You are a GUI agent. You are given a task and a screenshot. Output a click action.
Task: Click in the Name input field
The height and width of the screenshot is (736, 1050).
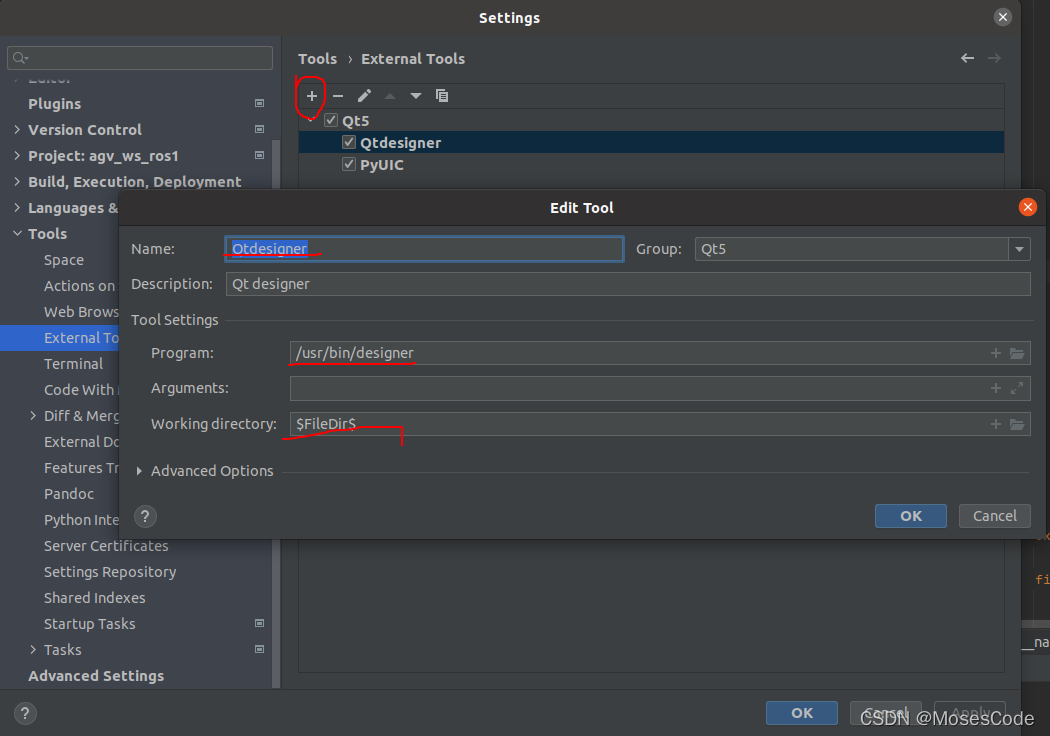pyautogui.click(x=425, y=249)
